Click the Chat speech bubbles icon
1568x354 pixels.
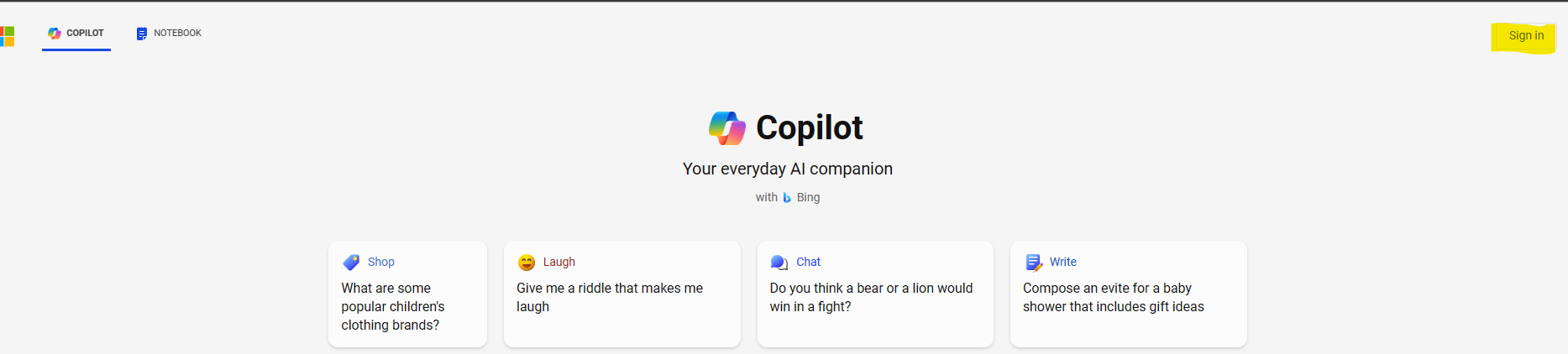[x=779, y=263]
